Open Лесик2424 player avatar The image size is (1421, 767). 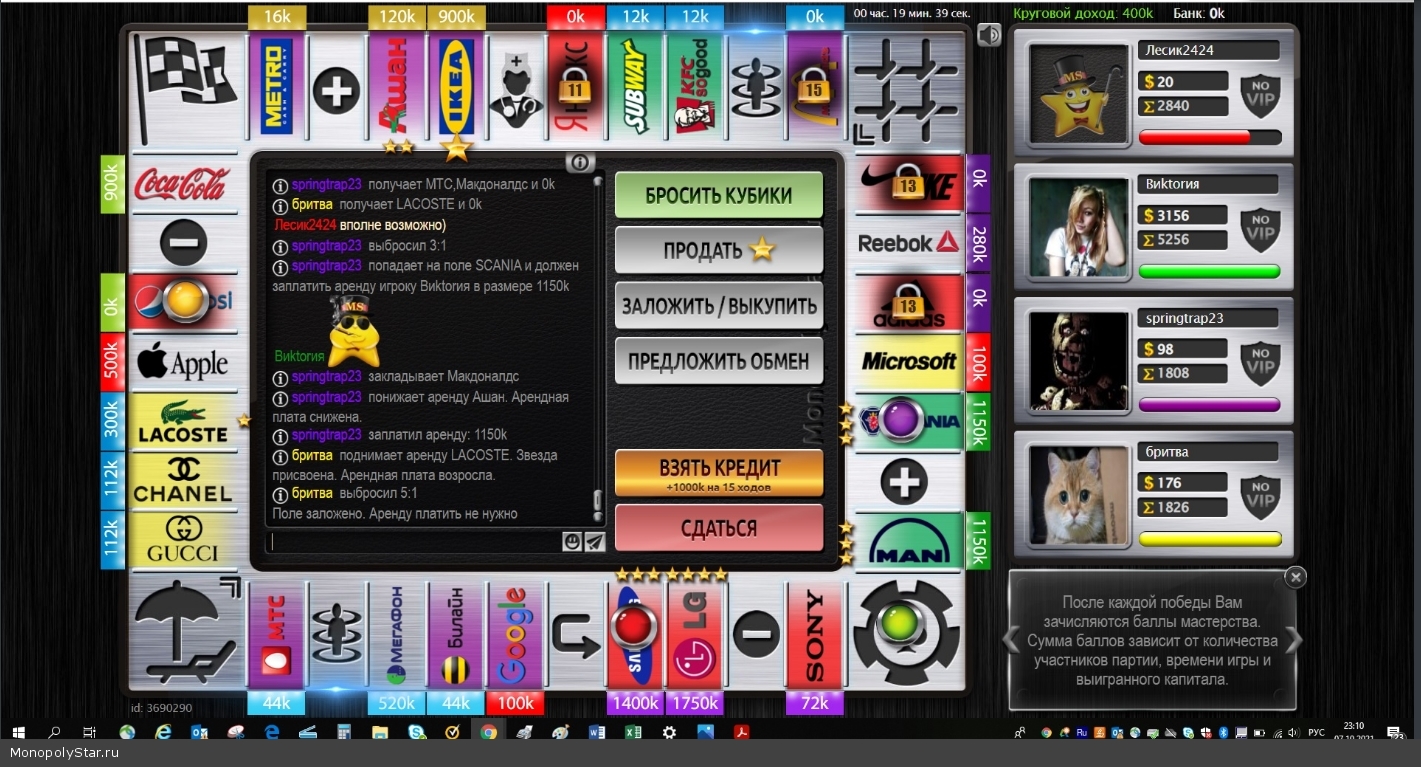click(x=1079, y=93)
